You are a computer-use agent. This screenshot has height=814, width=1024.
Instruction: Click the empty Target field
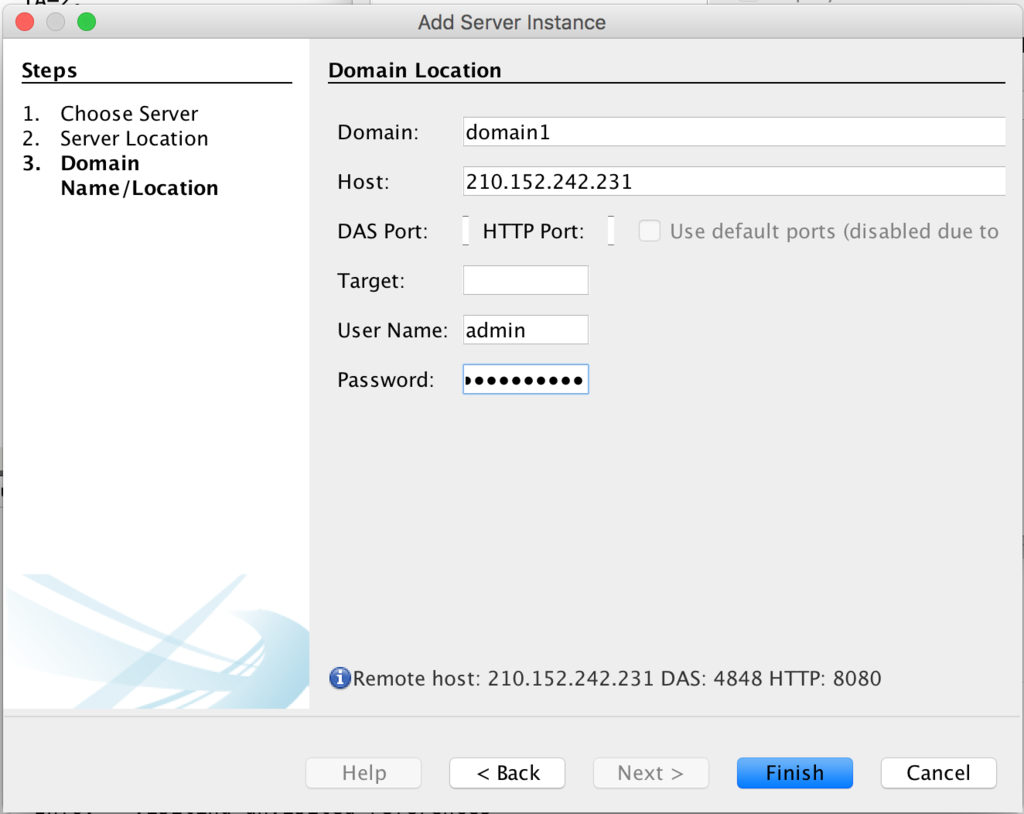point(526,280)
